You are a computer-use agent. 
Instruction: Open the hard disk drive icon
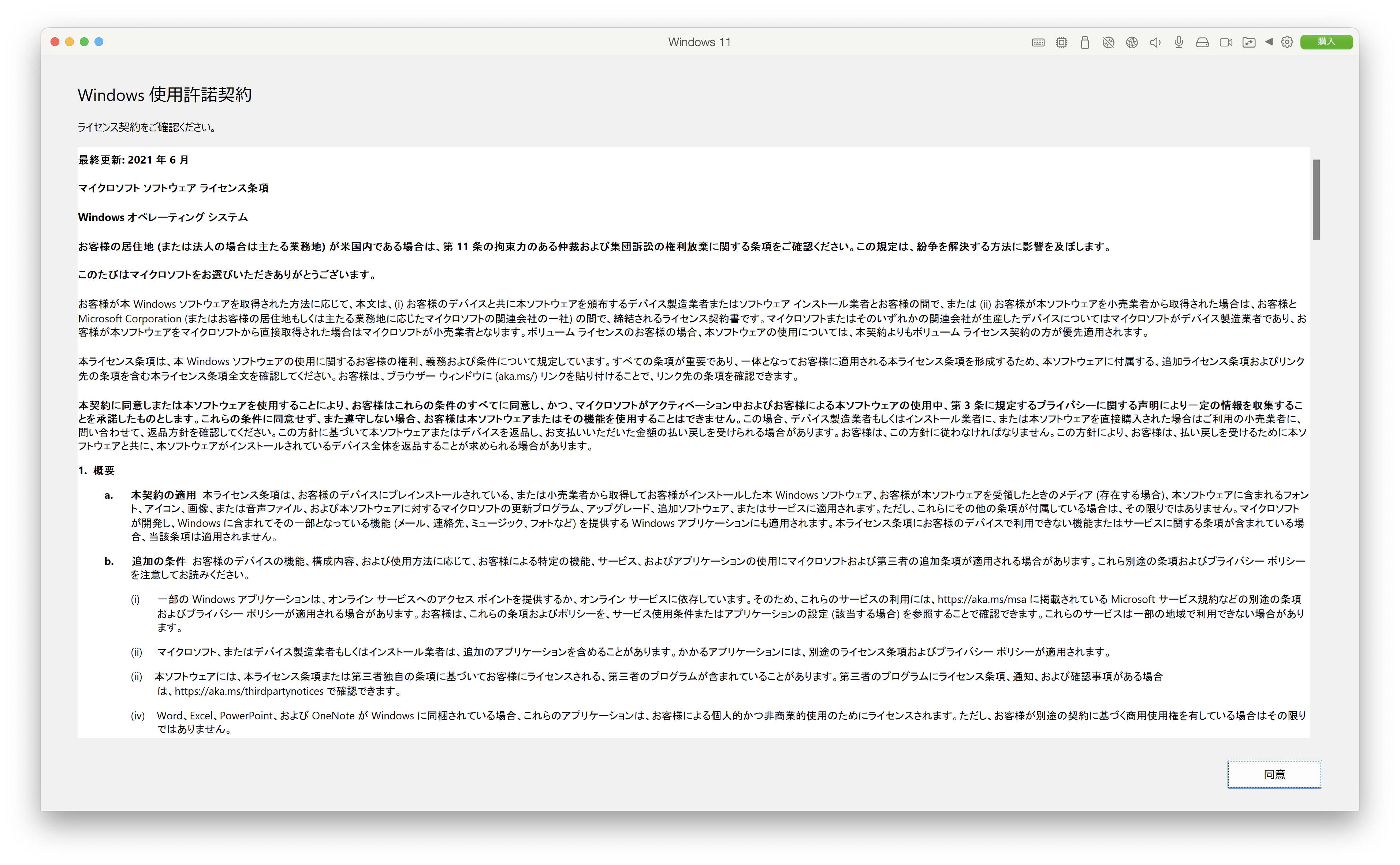coord(1202,42)
